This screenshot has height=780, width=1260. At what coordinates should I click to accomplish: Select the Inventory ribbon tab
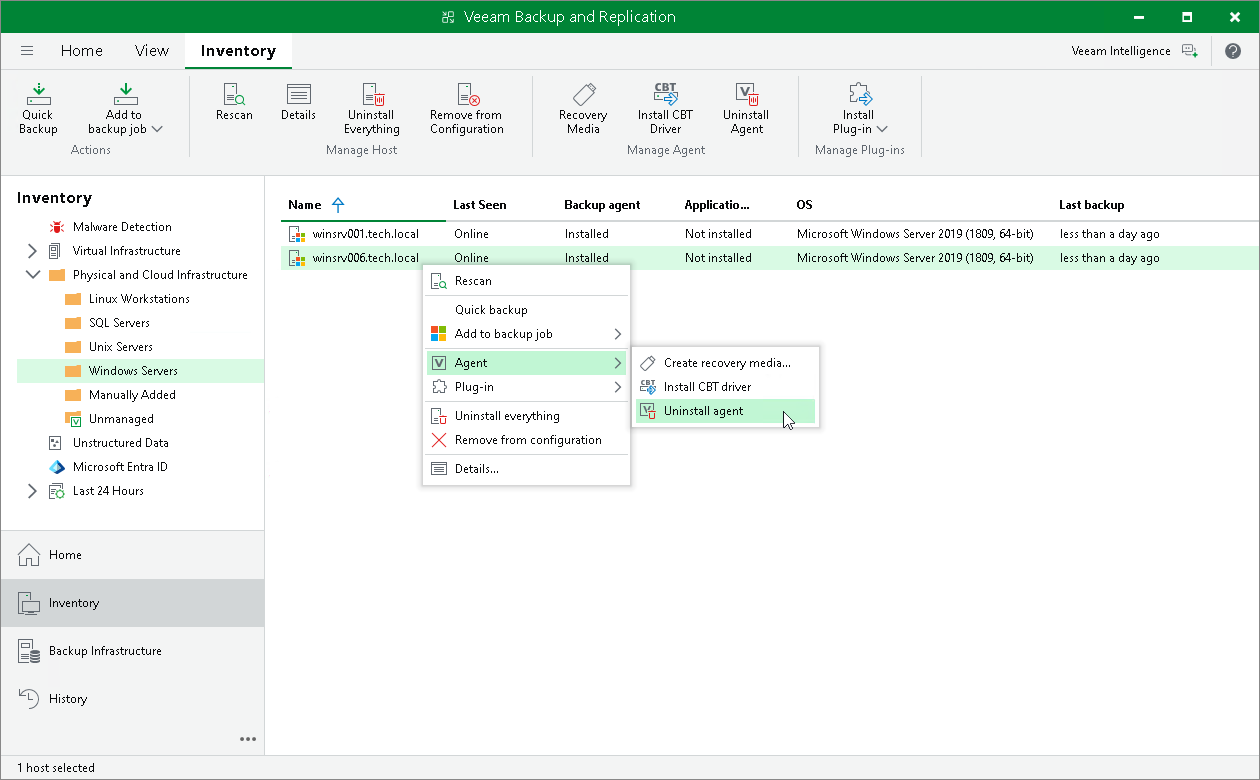238,51
